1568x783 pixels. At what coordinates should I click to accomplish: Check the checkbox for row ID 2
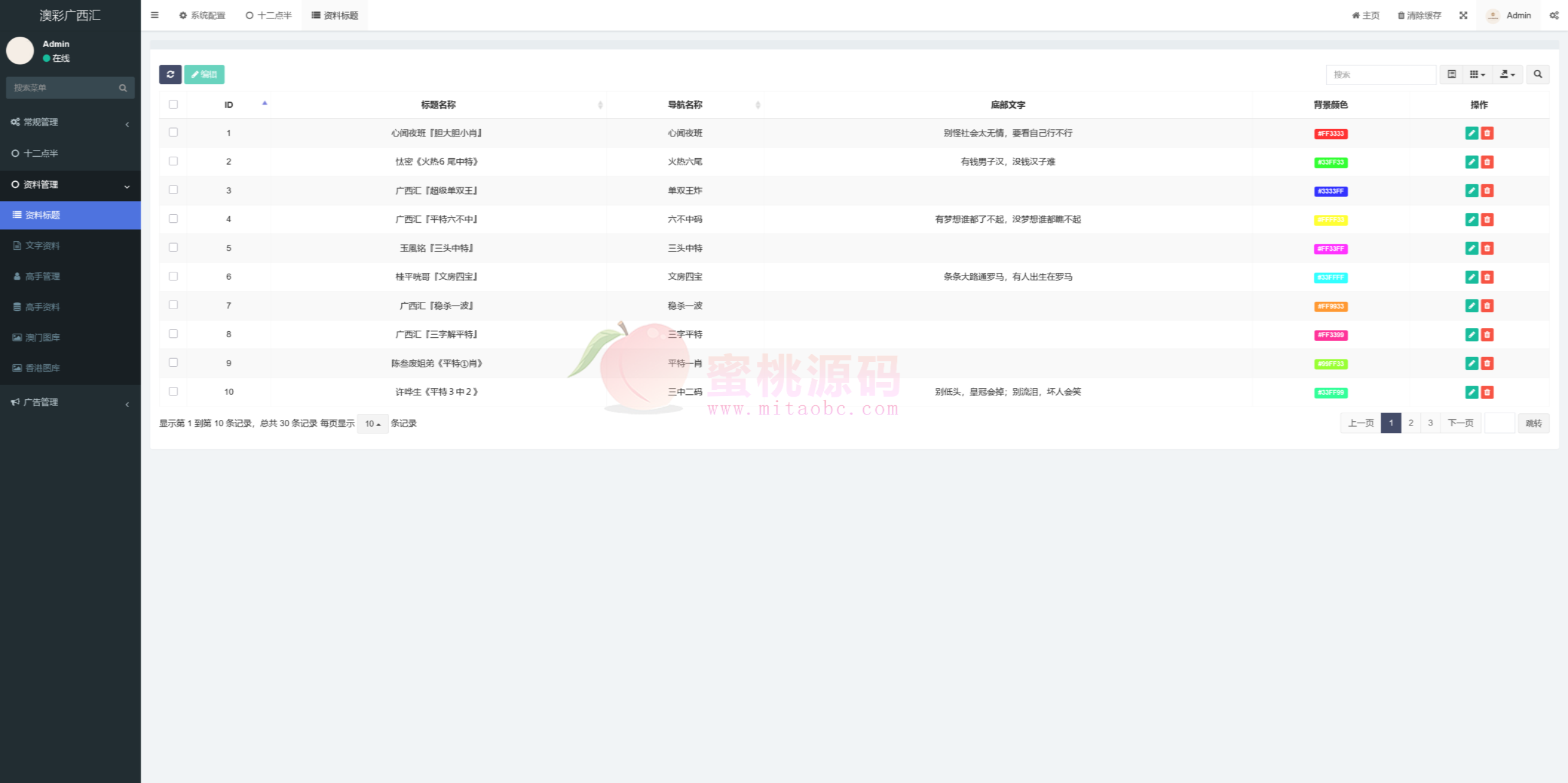coord(173,161)
